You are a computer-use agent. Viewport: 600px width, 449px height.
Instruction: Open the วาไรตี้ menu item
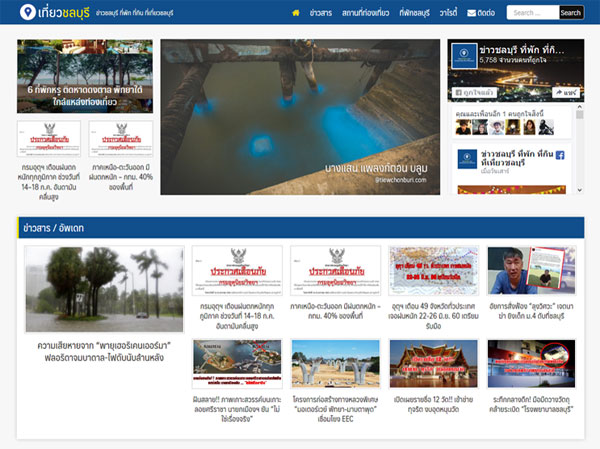(x=448, y=13)
